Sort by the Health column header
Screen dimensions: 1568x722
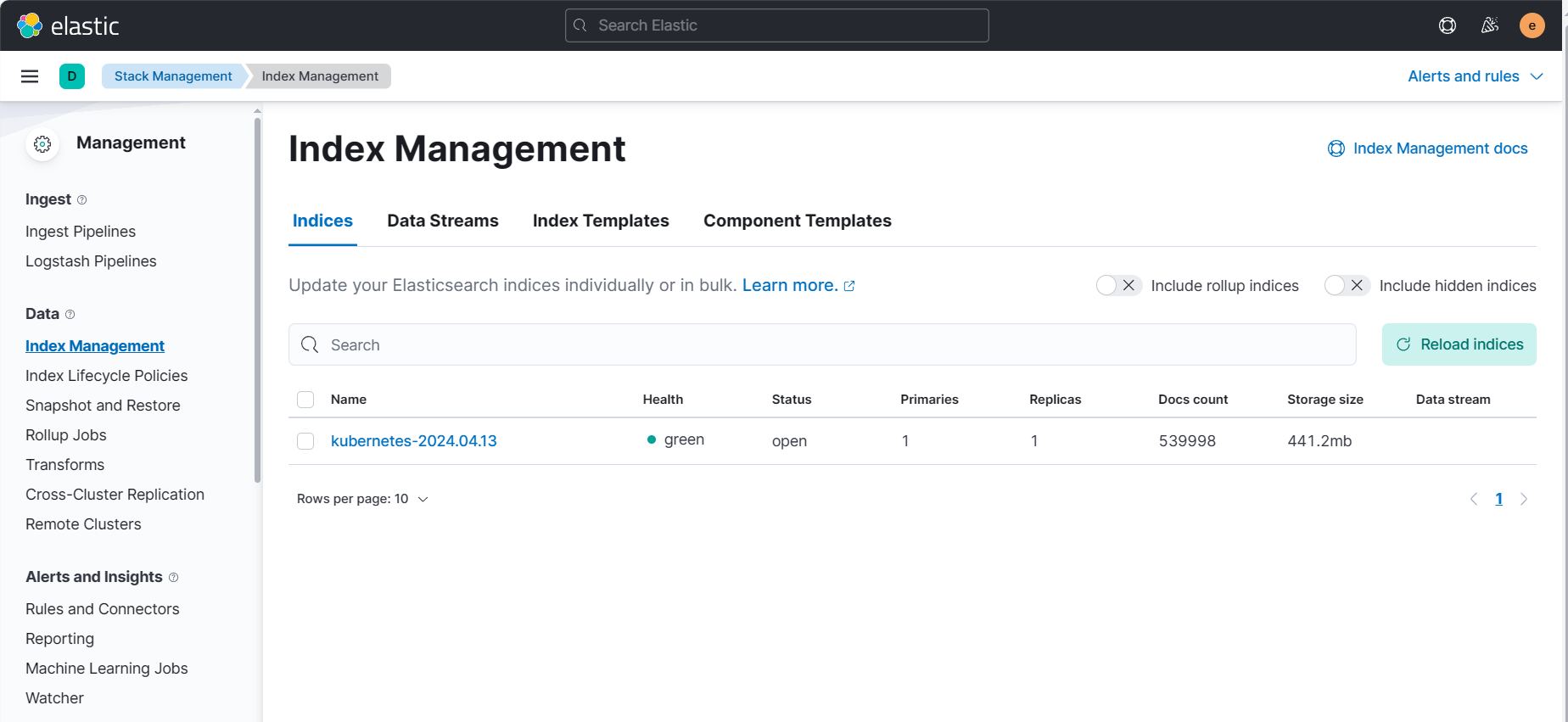click(663, 400)
